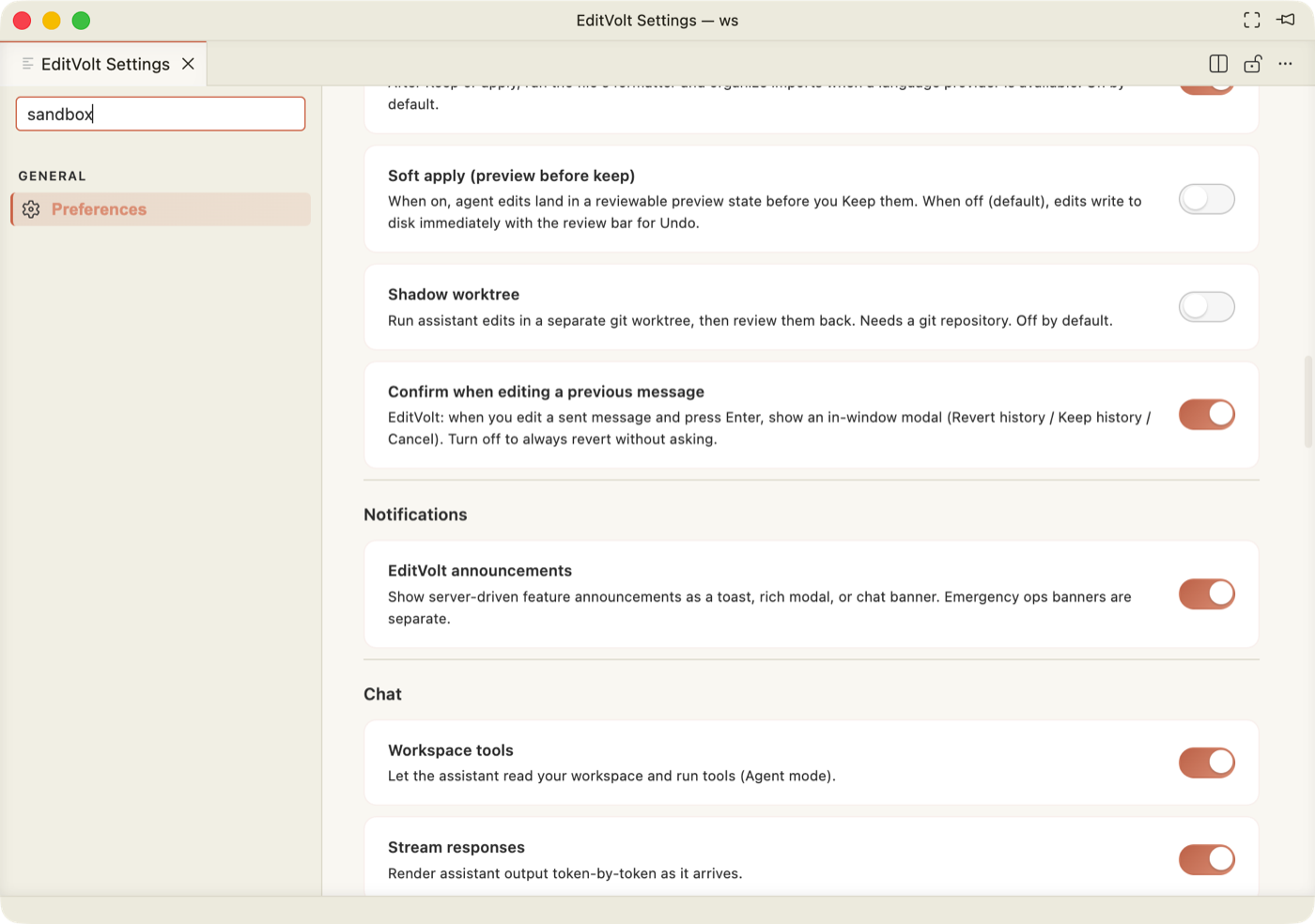The height and width of the screenshot is (924, 1315).
Task: Click the "Notifications" section heading
Action: (415, 515)
